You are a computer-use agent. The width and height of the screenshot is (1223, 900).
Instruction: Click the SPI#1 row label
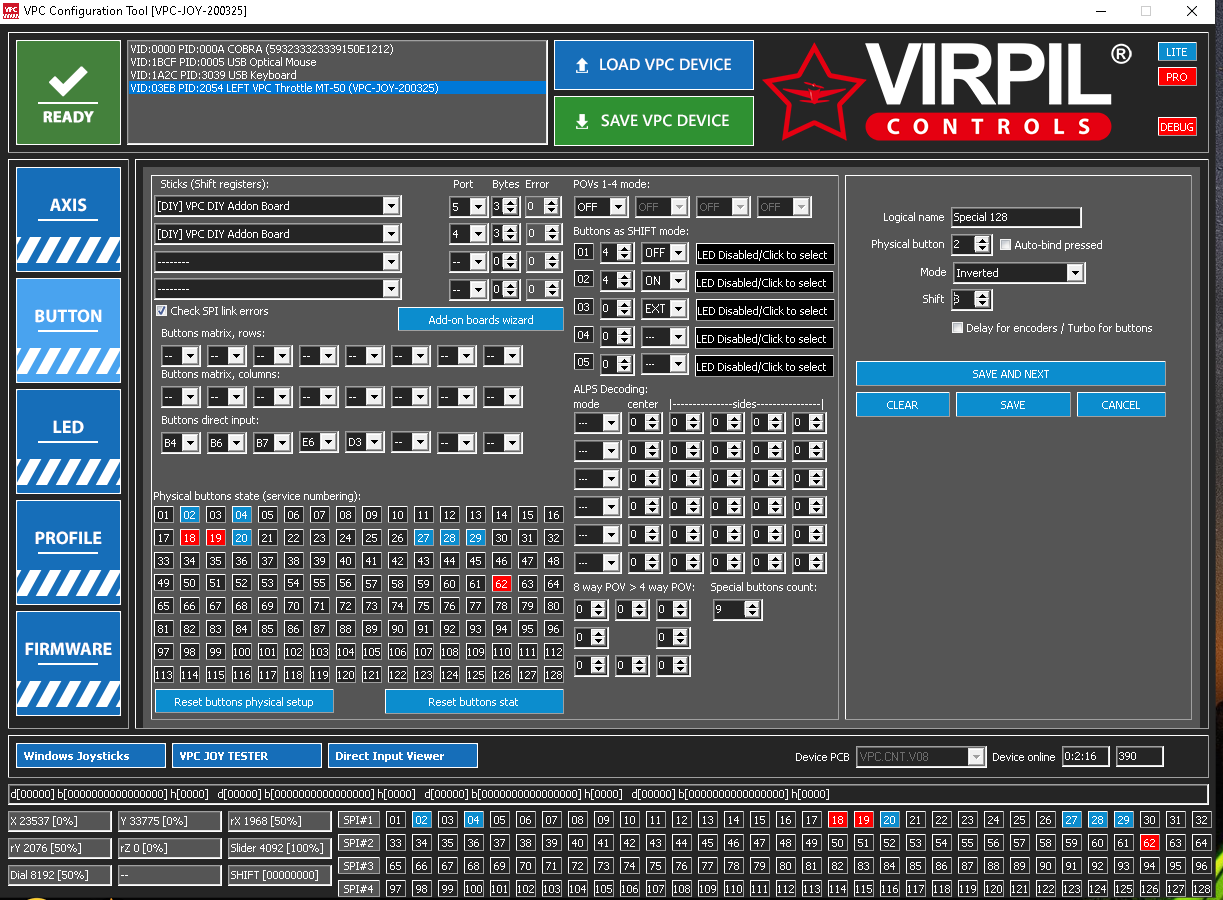coord(358,820)
